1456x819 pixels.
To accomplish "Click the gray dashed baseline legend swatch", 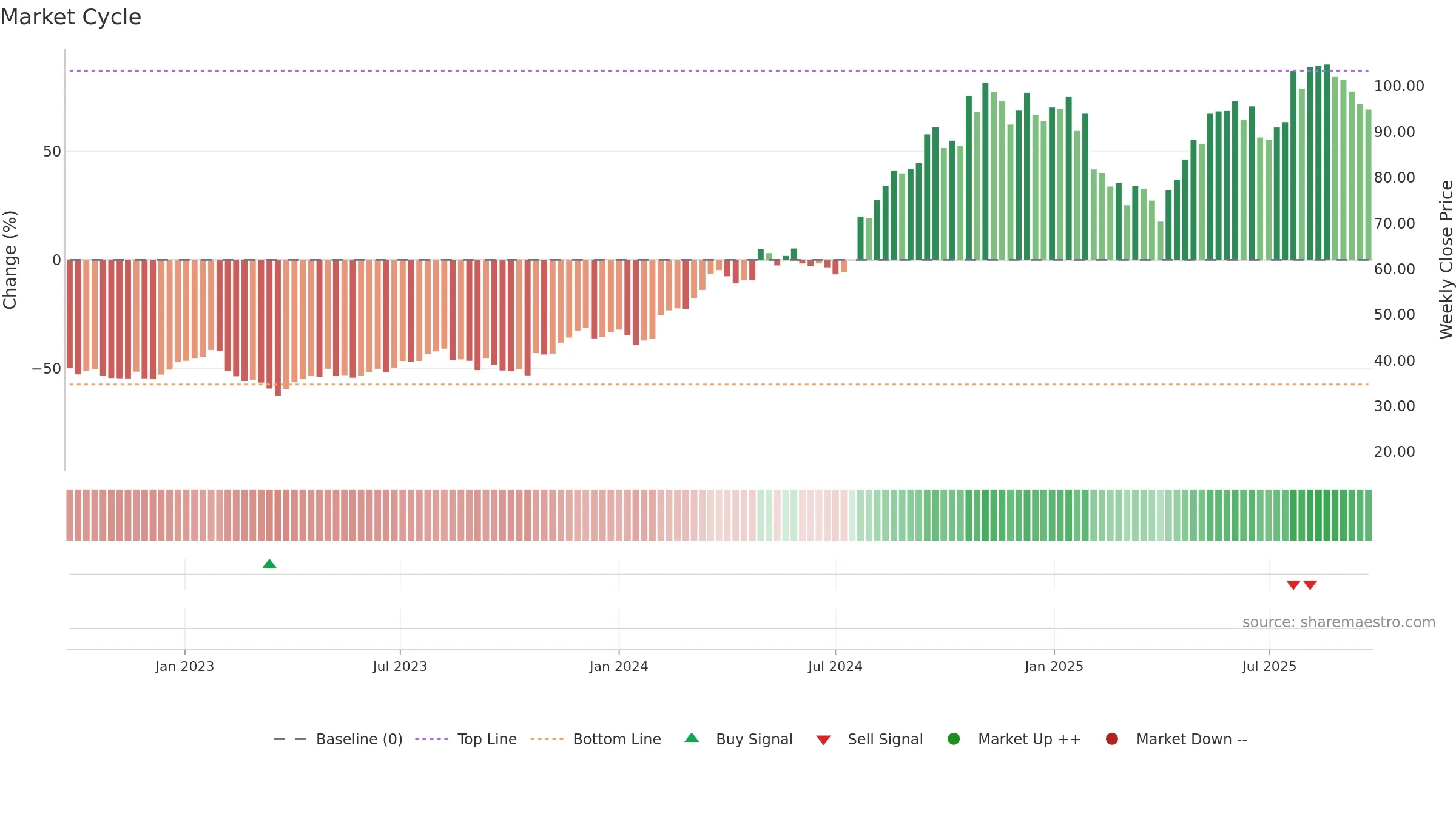I will (290, 739).
